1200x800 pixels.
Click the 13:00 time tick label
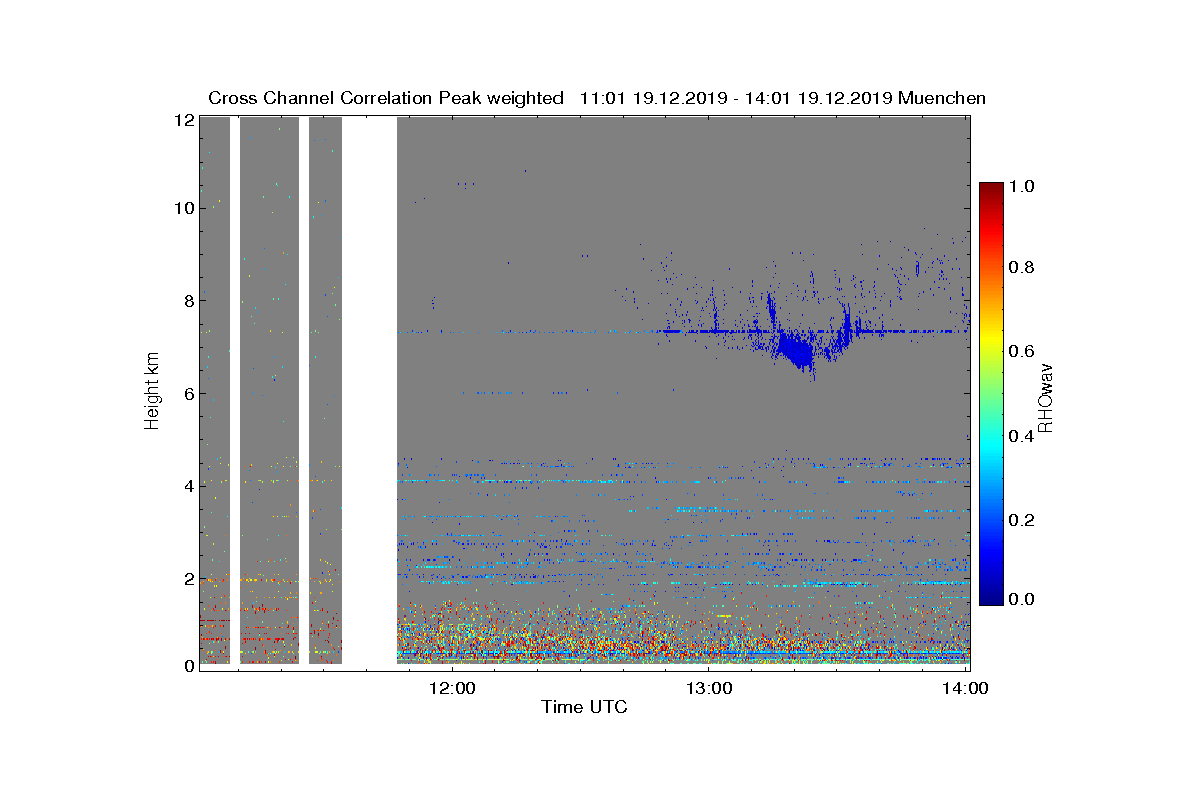click(709, 688)
